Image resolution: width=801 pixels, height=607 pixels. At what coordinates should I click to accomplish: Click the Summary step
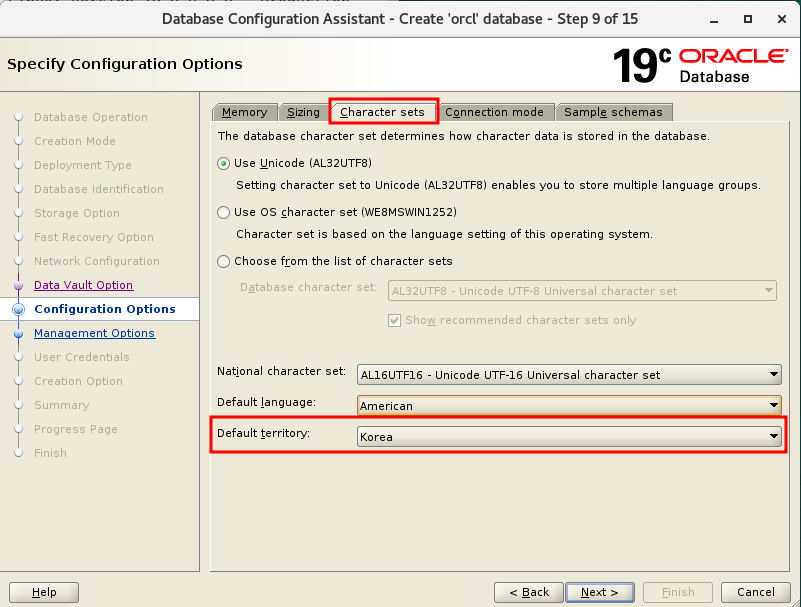(x=61, y=405)
